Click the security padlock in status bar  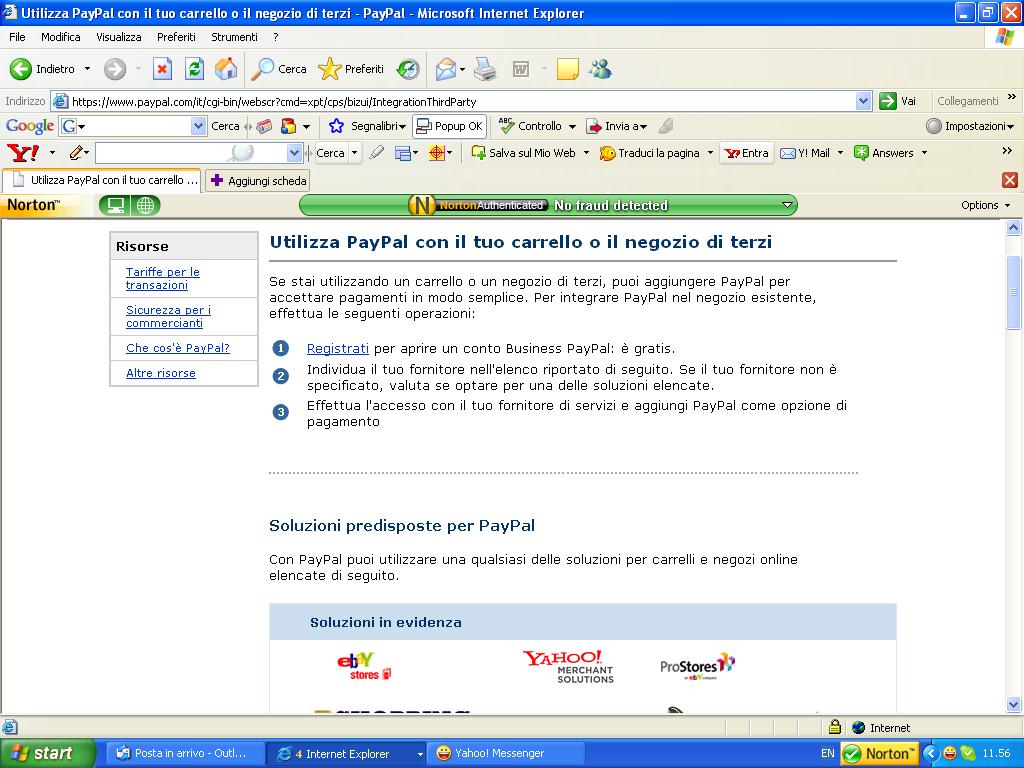(x=834, y=727)
